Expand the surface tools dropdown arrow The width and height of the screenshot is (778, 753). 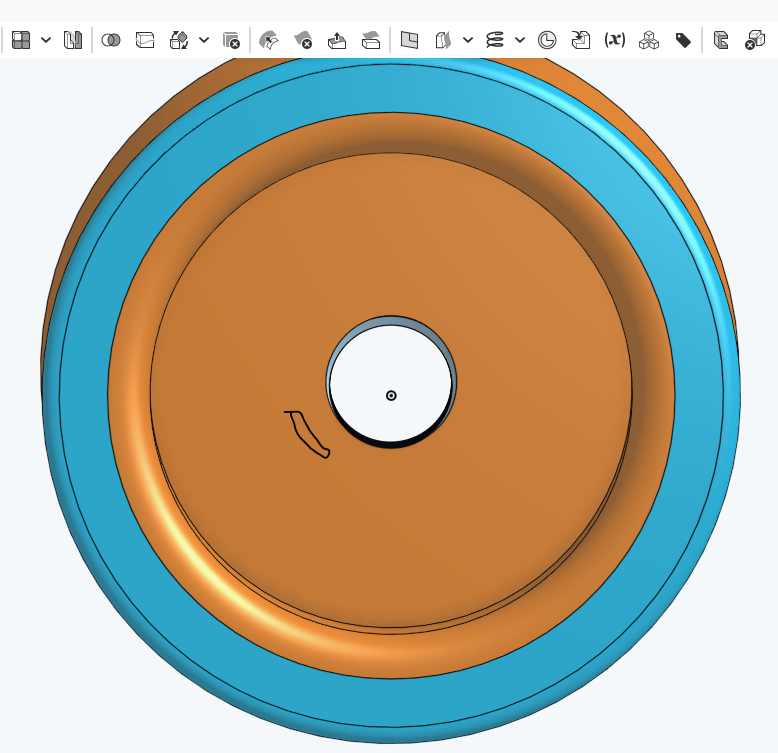pos(468,40)
